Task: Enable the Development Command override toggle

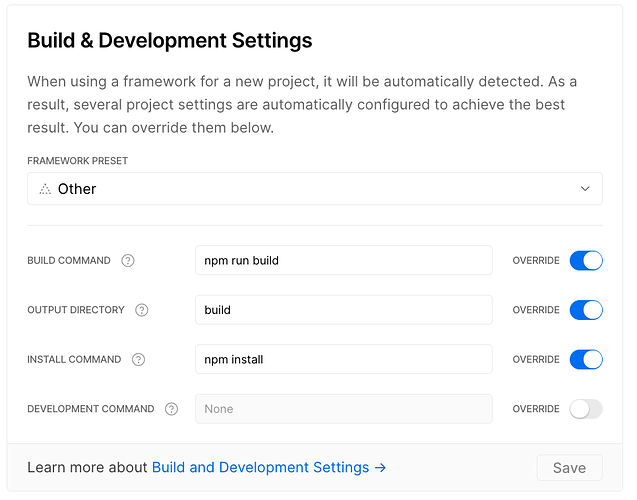Action: click(586, 409)
